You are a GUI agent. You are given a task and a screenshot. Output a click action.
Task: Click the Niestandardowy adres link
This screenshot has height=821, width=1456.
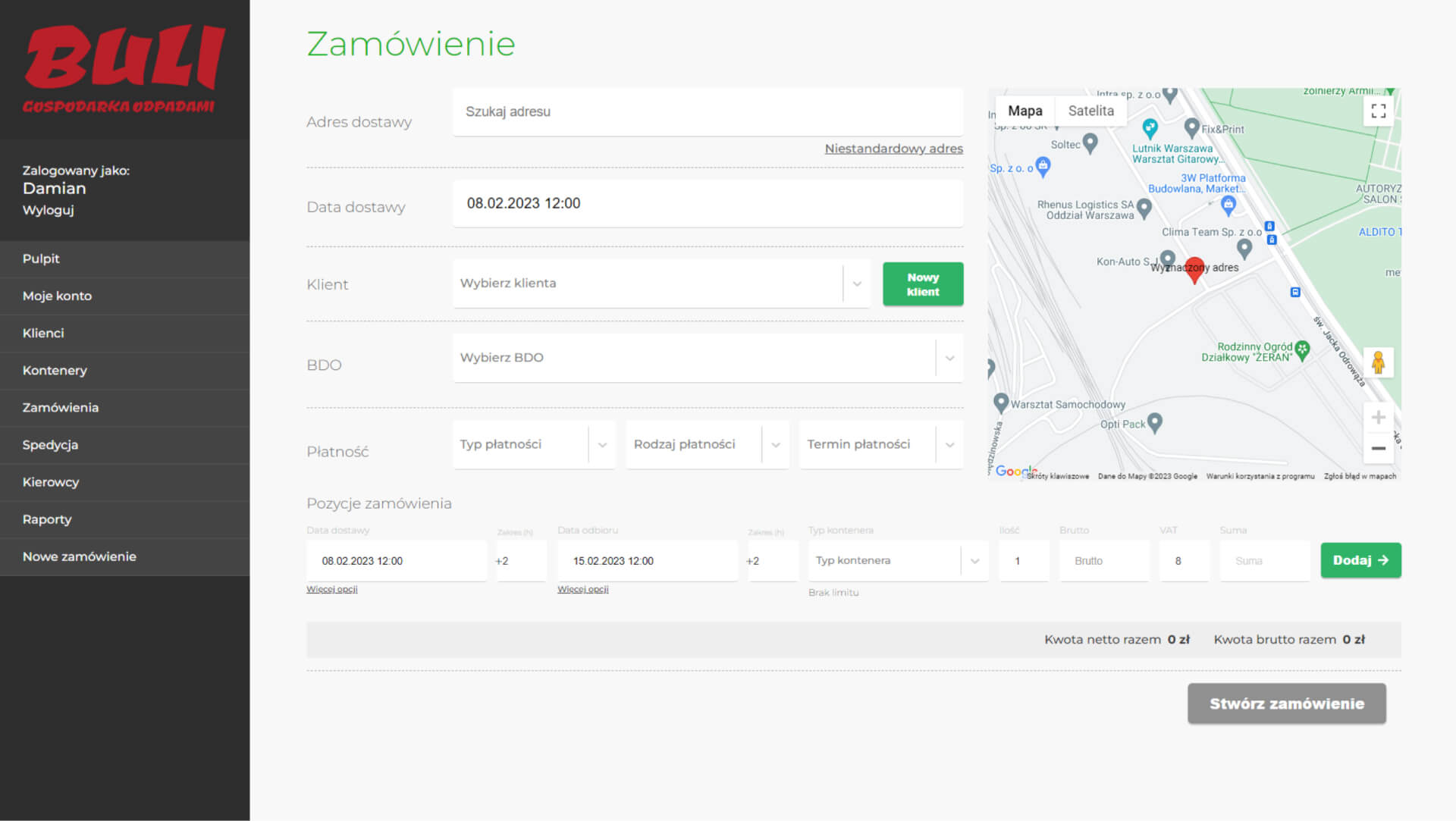pos(893,149)
